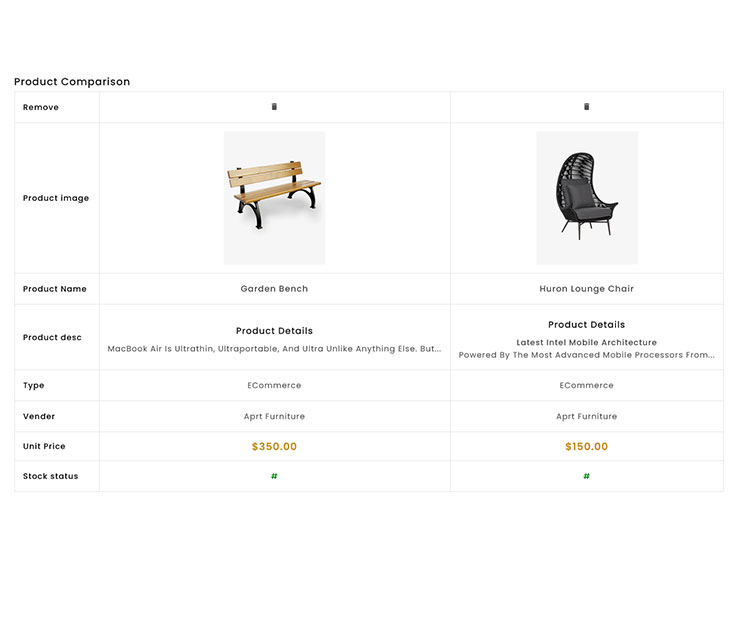Click the Huron Lounge Chair product name
The width and height of the screenshot is (737, 635).
(x=587, y=289)
